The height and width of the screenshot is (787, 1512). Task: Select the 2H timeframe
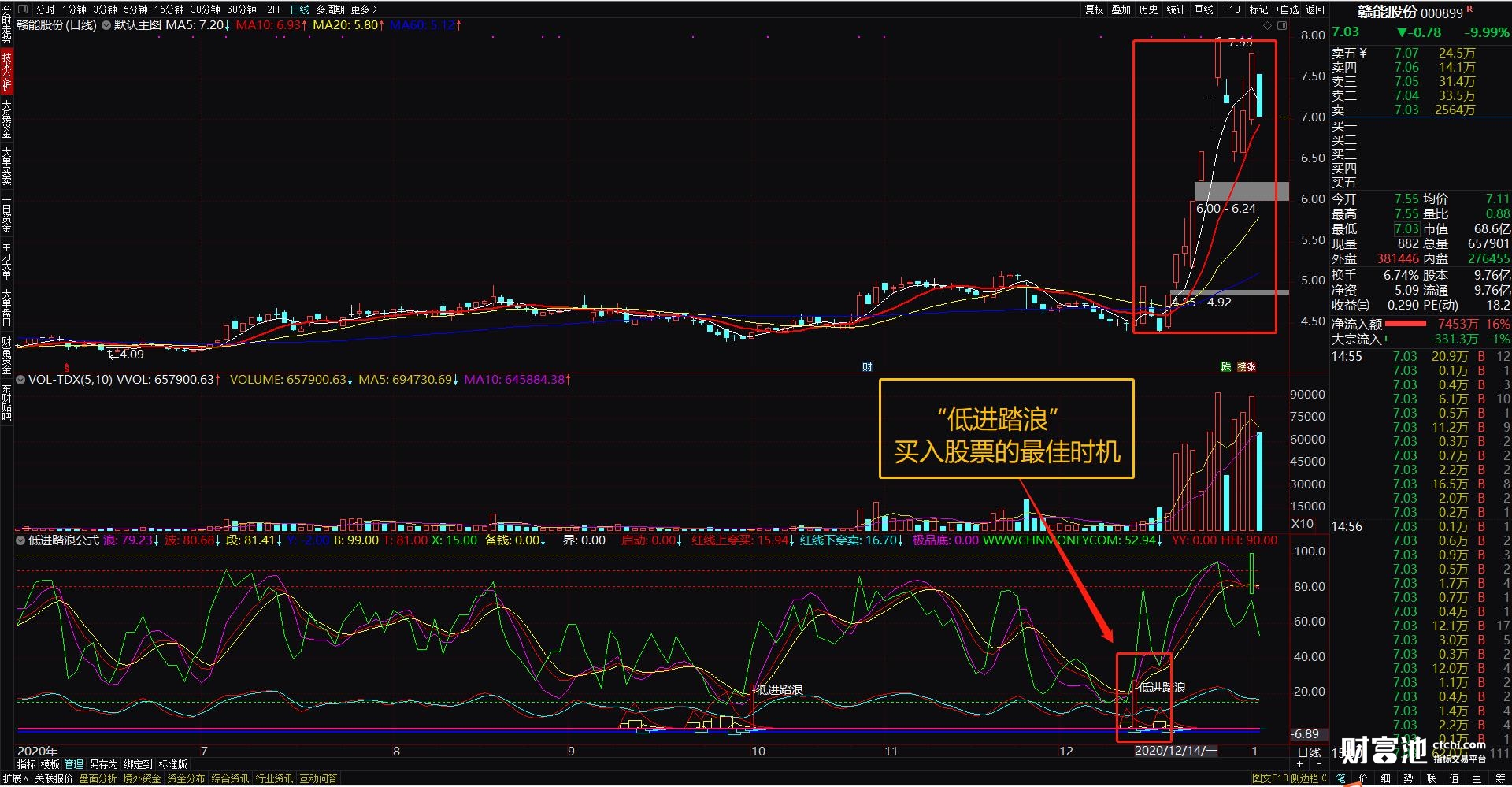click(x=273, y=9)
